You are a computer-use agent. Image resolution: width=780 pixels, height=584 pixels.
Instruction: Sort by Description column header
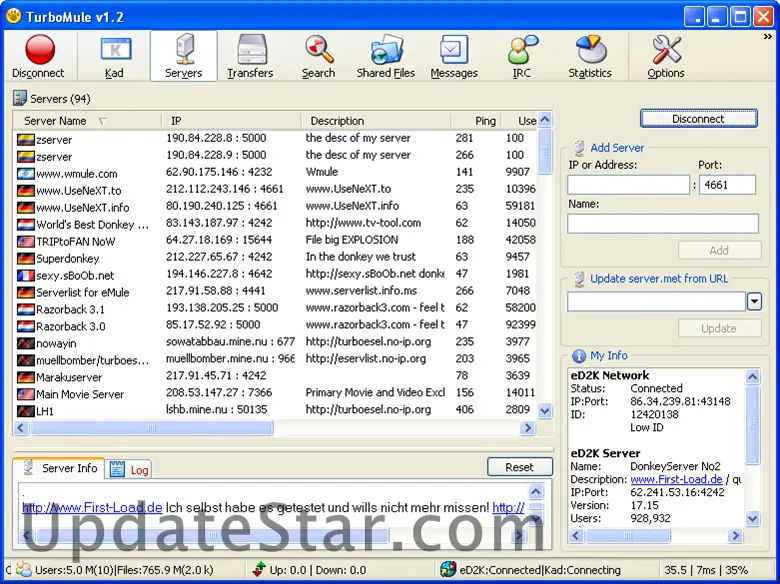(x=376, y=121)
